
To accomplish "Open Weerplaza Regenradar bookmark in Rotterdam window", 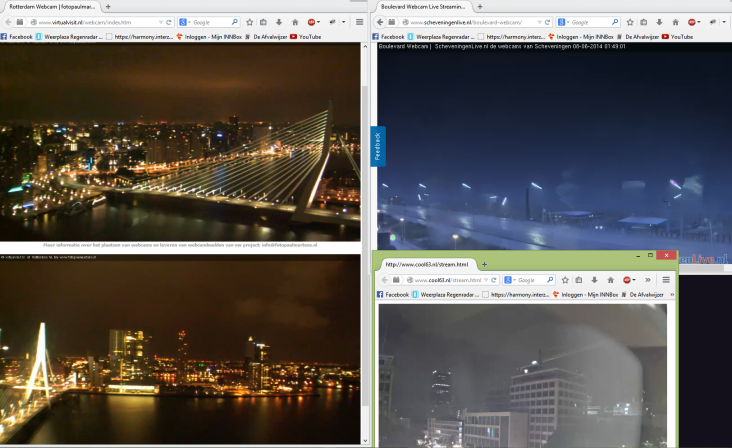I will 69,36.
